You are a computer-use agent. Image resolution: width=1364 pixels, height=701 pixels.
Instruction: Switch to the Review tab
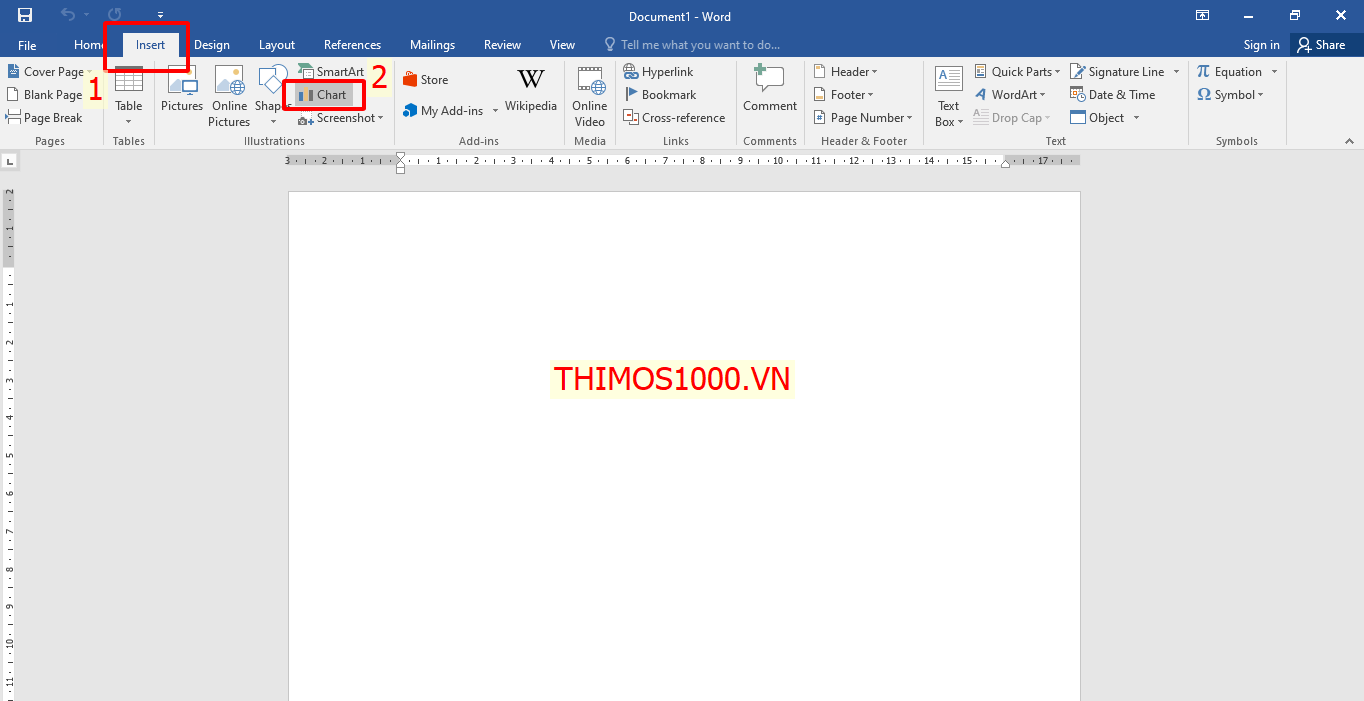[502, 45]
